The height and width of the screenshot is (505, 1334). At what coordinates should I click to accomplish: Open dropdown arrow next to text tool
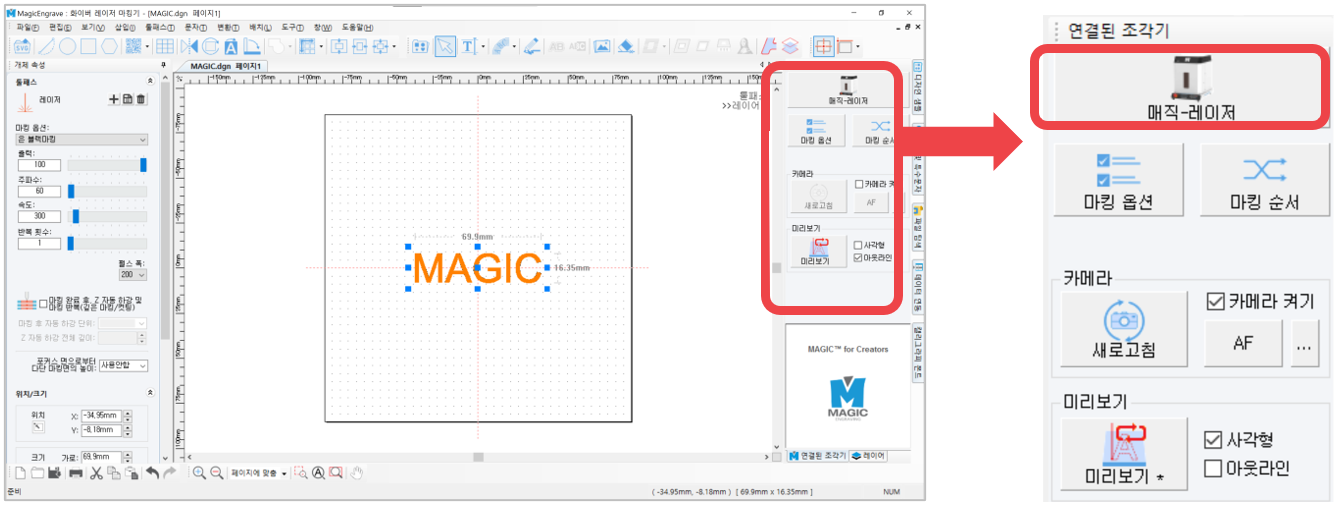483,47
